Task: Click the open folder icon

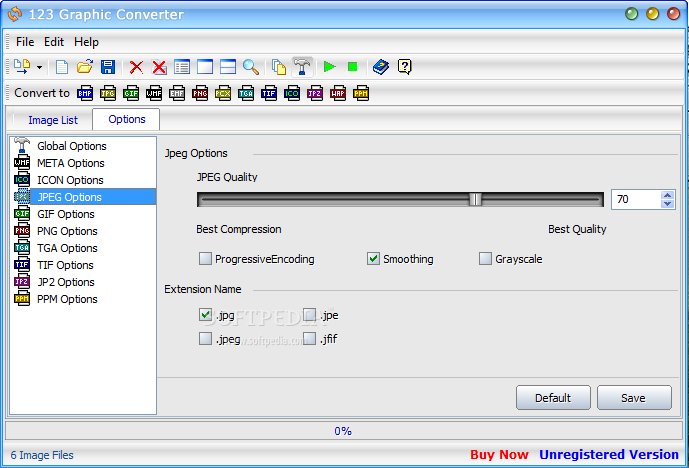Action: (x=85, y=67)
